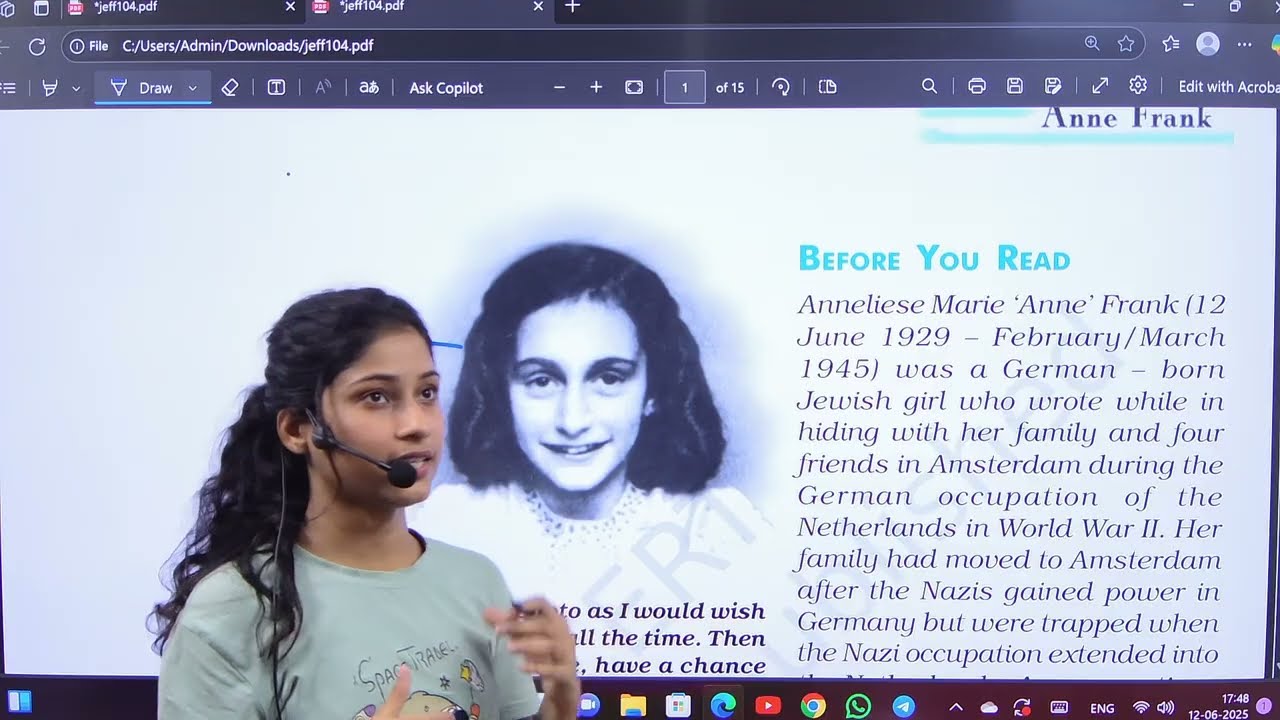Viewport: 1280px width, 720px height.
Task: Open WhatsApp from taskbar
Action: 858,706
